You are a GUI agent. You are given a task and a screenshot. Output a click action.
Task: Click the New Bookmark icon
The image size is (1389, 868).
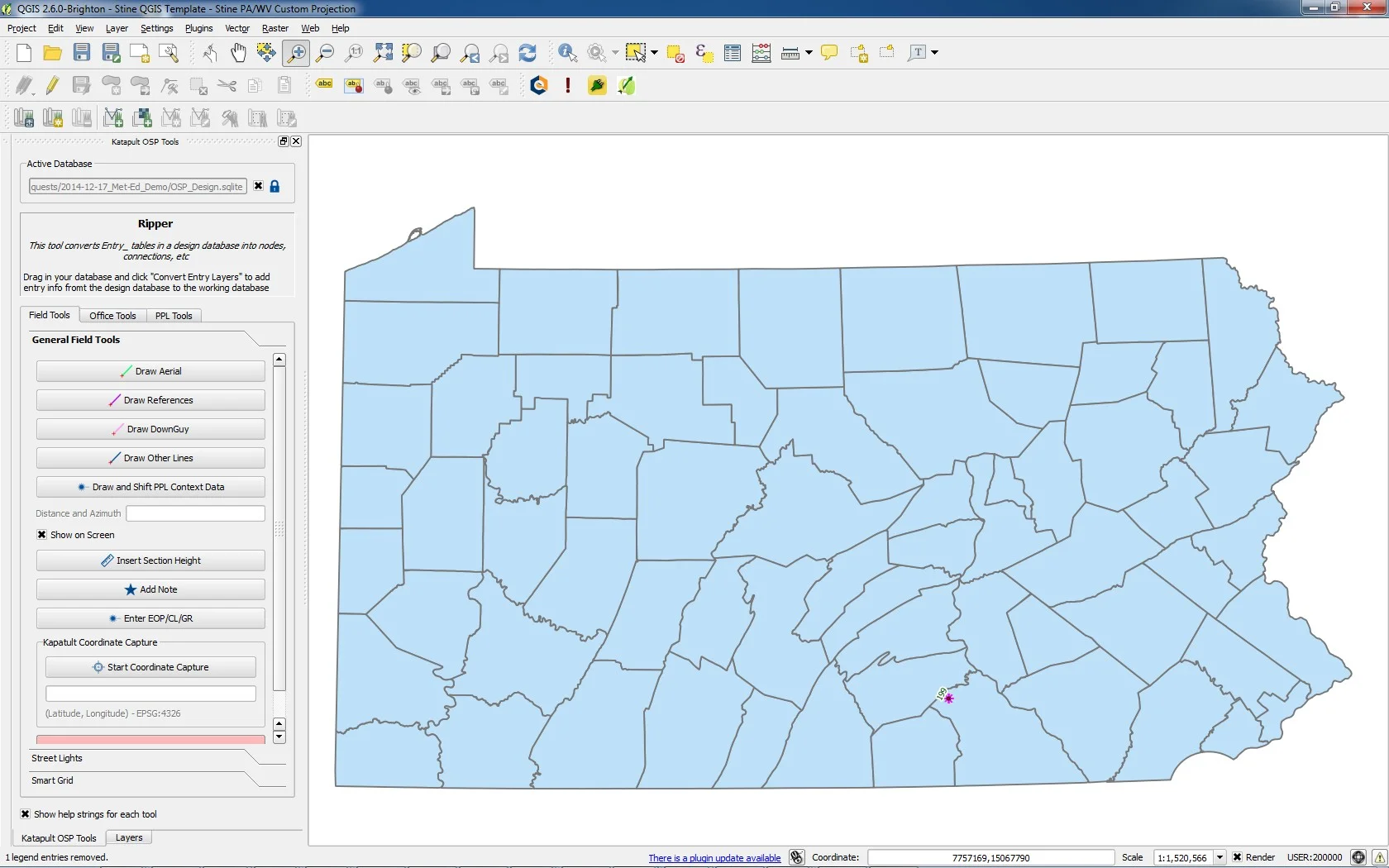859,53
